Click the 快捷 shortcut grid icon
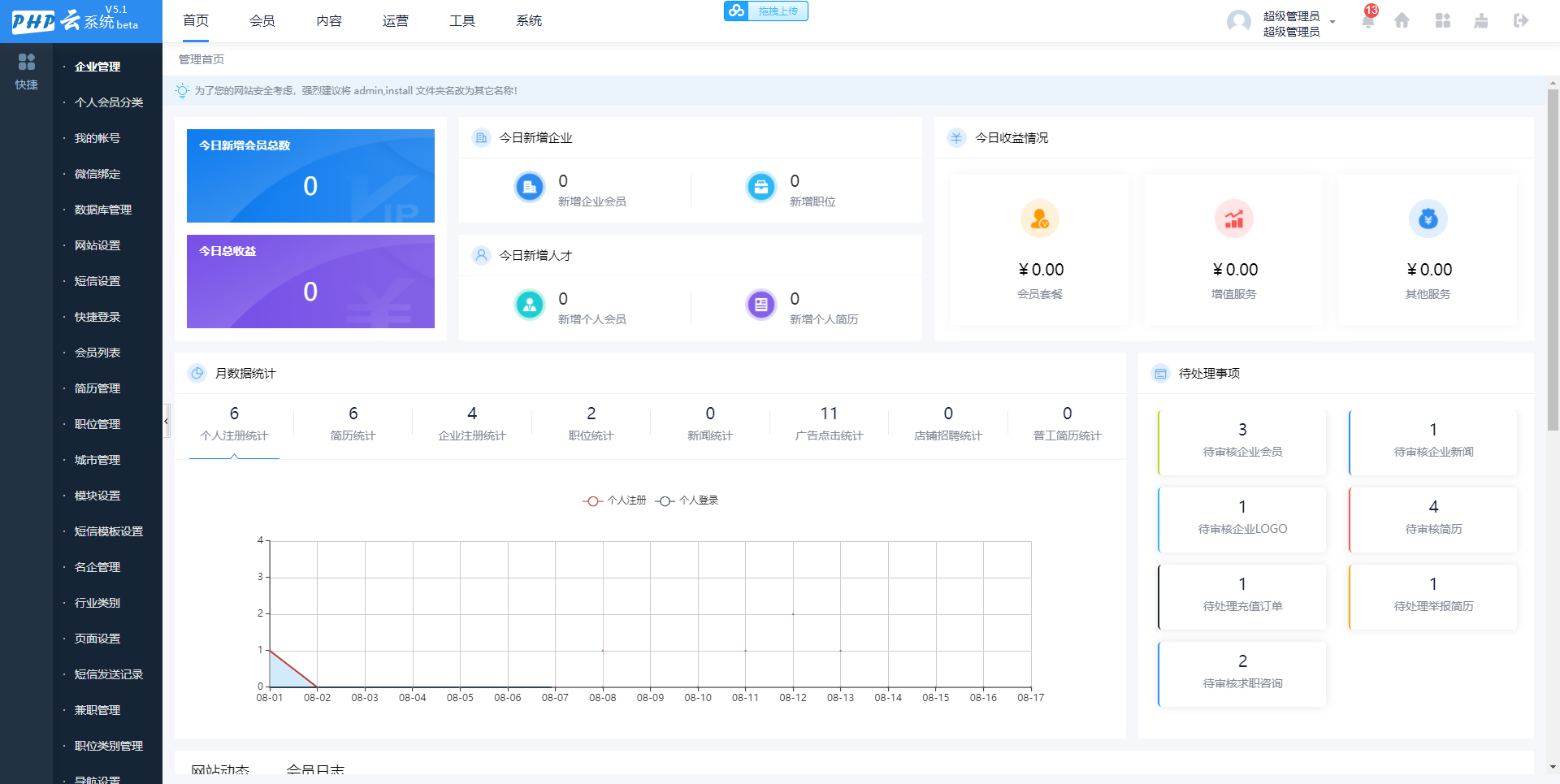The image size is (1560, 784). (26, 62)
